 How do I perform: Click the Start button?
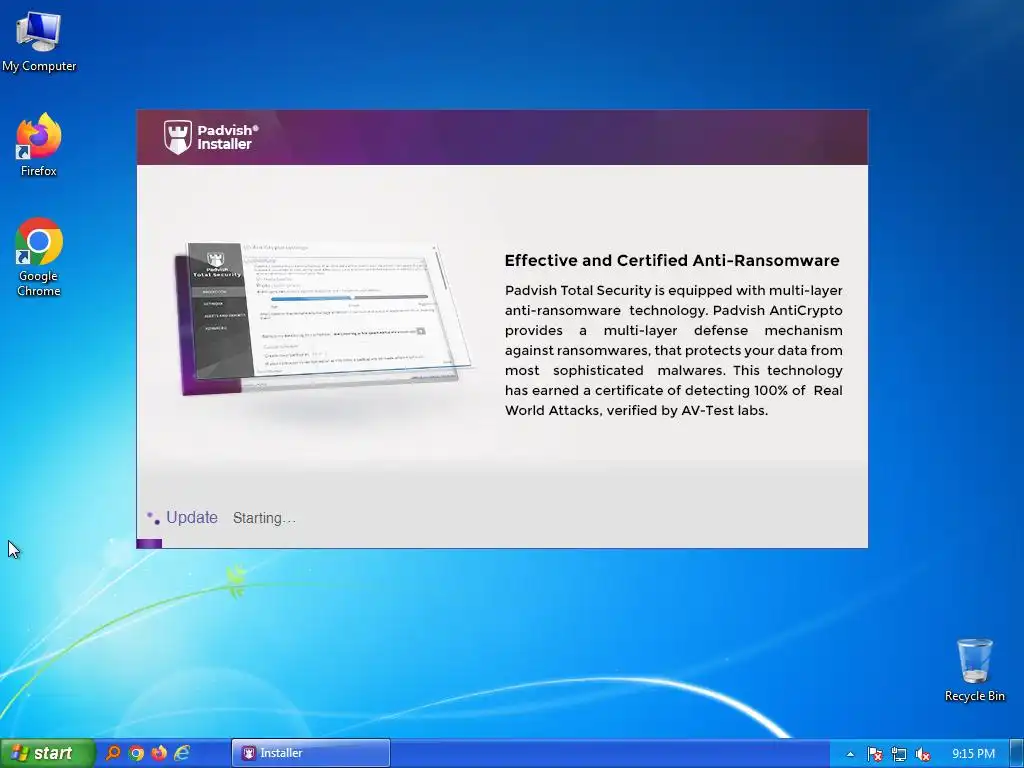[47, 753]
